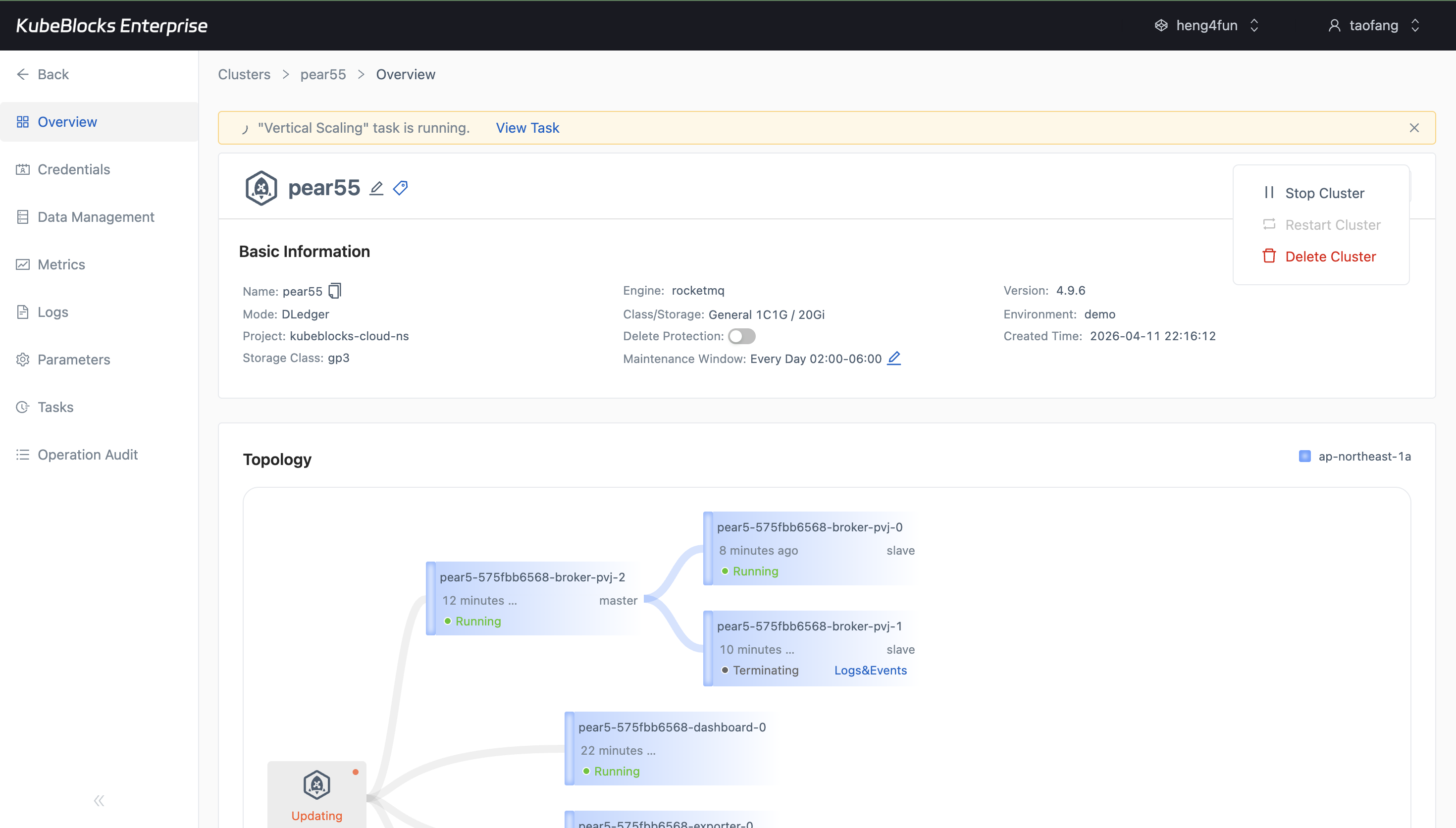Delete the pear55 cluster
Screen dimensions: 1456x828
1331,256
